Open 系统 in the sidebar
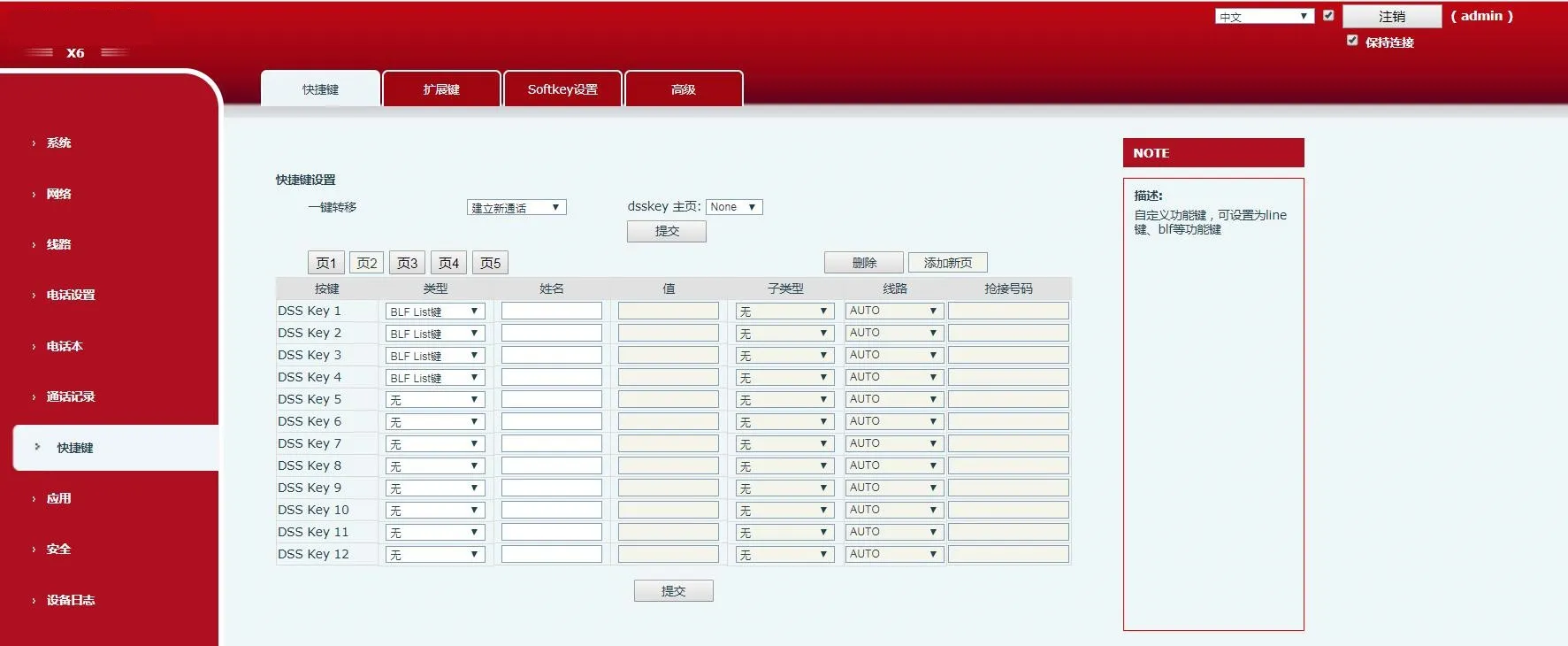 point(58,142)
